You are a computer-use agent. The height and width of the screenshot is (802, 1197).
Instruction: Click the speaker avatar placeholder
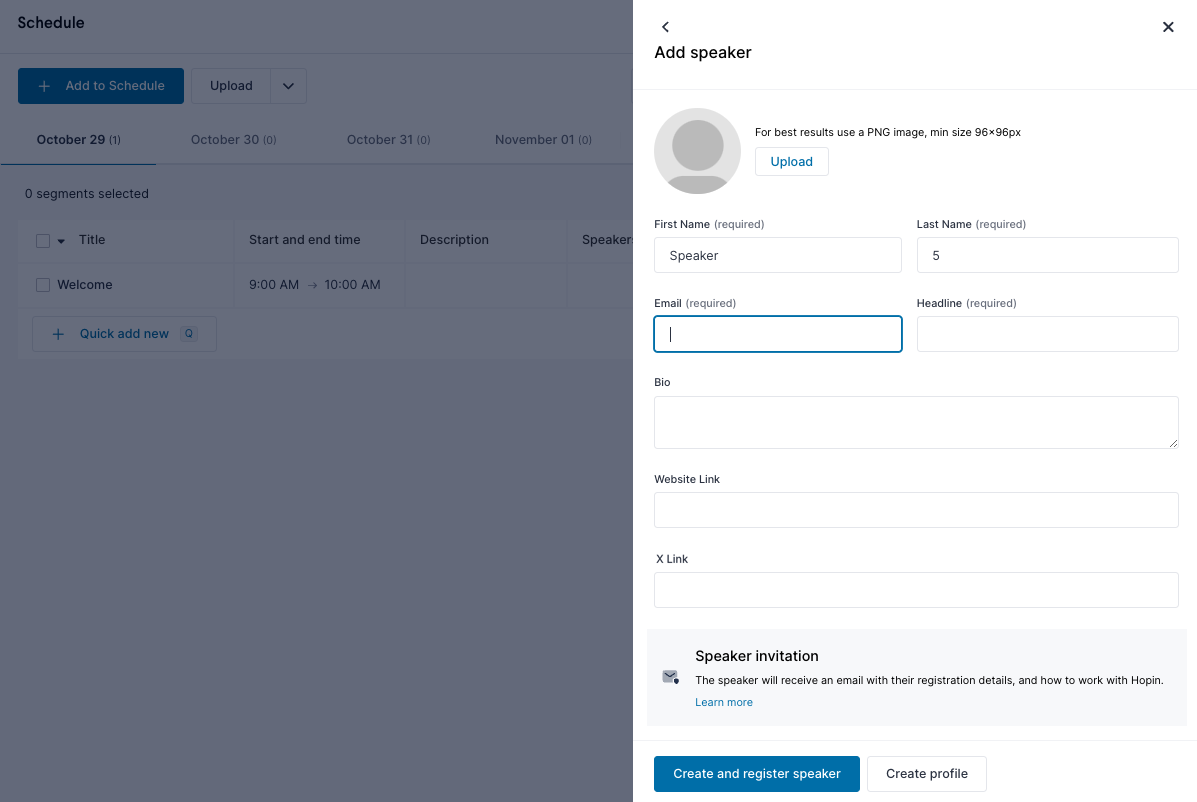pyautogui.click(x=697, y=151)
